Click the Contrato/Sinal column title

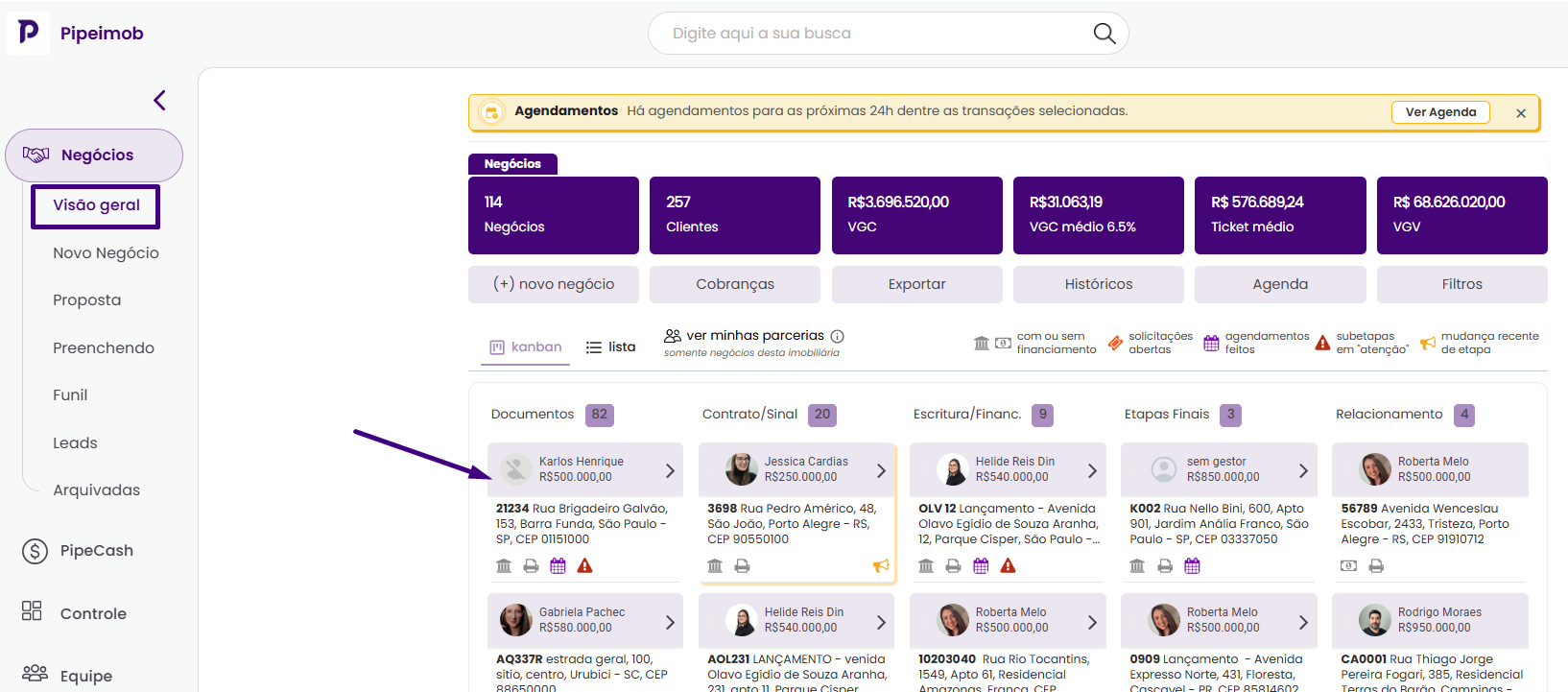[x=749, y=415]
